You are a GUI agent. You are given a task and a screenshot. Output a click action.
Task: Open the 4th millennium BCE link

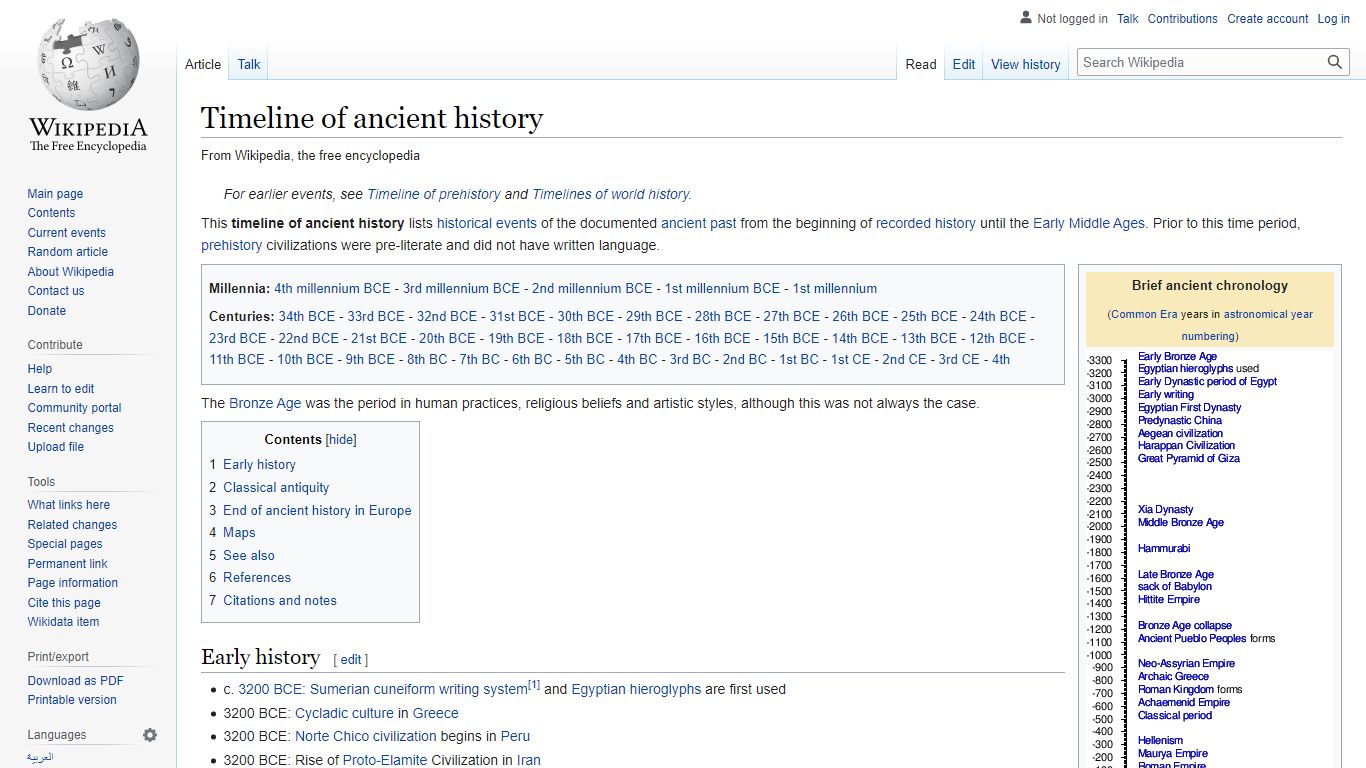[332, 288]
